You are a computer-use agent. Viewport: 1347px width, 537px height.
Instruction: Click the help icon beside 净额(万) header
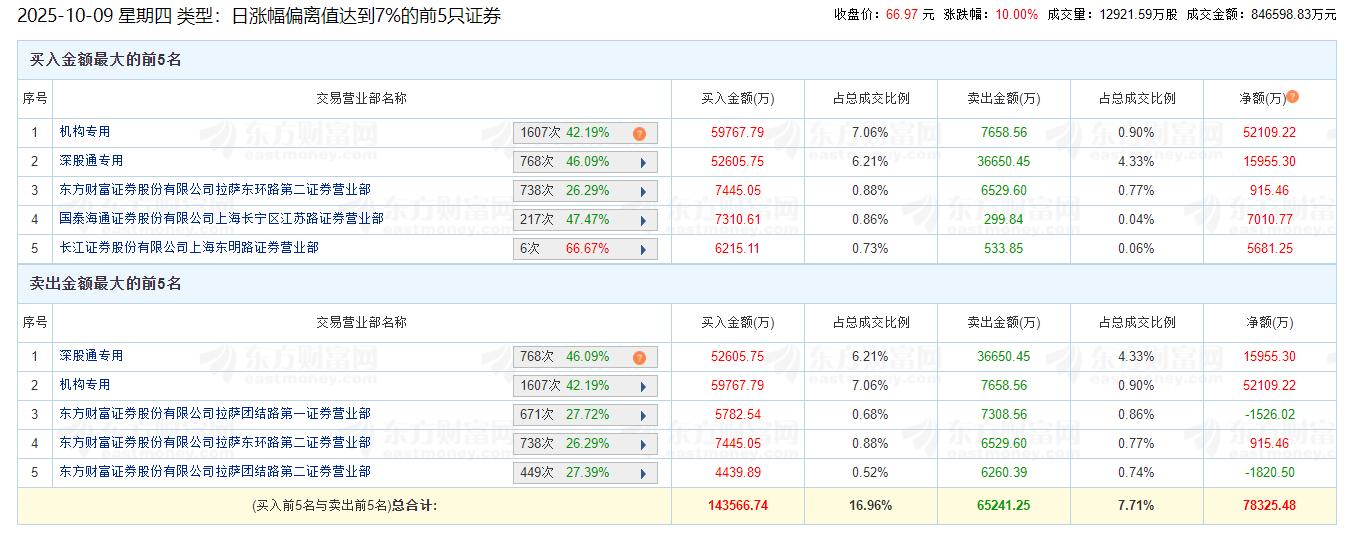(x=1293, y=97)
